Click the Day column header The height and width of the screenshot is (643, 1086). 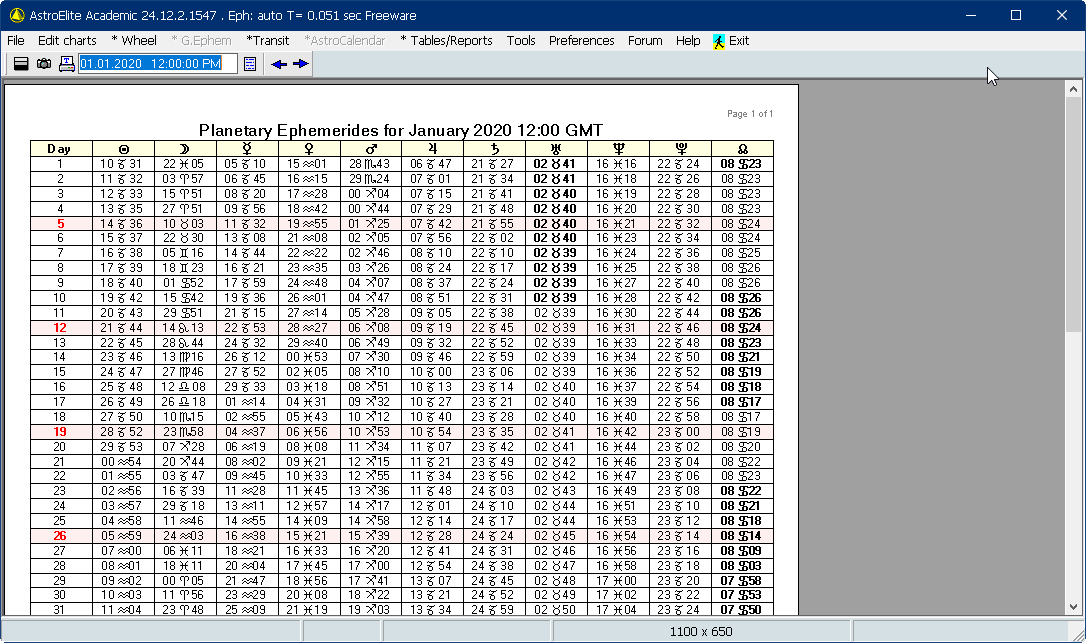60,149
